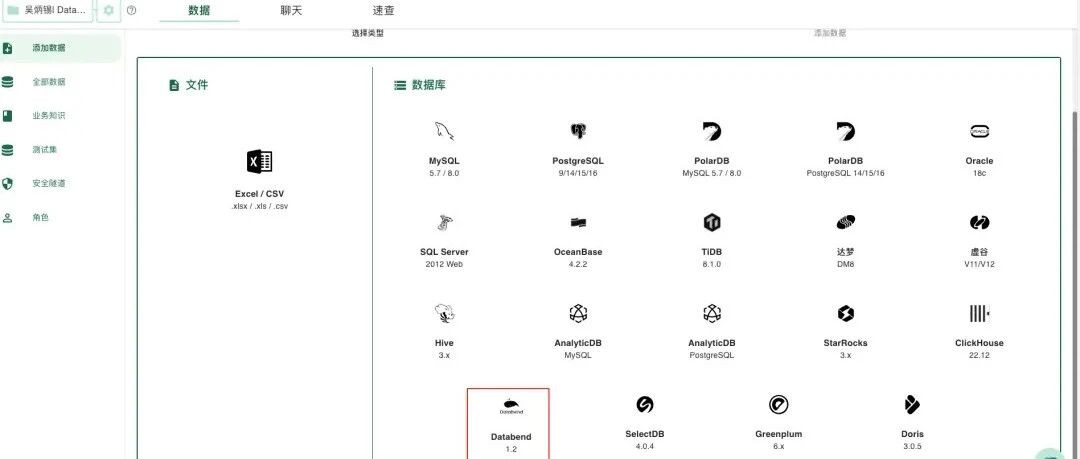Screen dimensions: 1080x459
Task: Choose the TiDB database icon
Action: 712,222
